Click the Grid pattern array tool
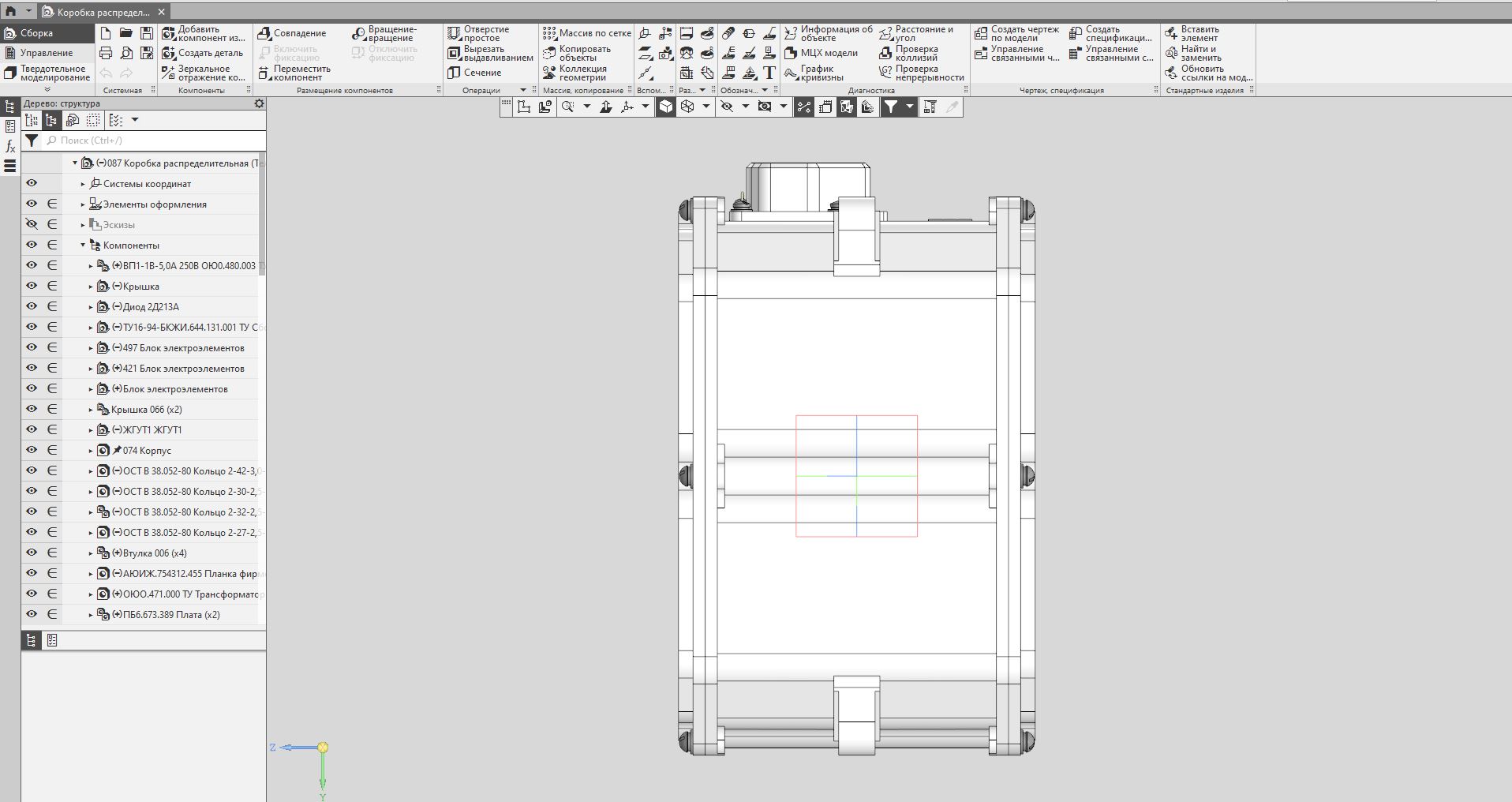Viewport: 1512px width, 802px height. click(549, 33)
